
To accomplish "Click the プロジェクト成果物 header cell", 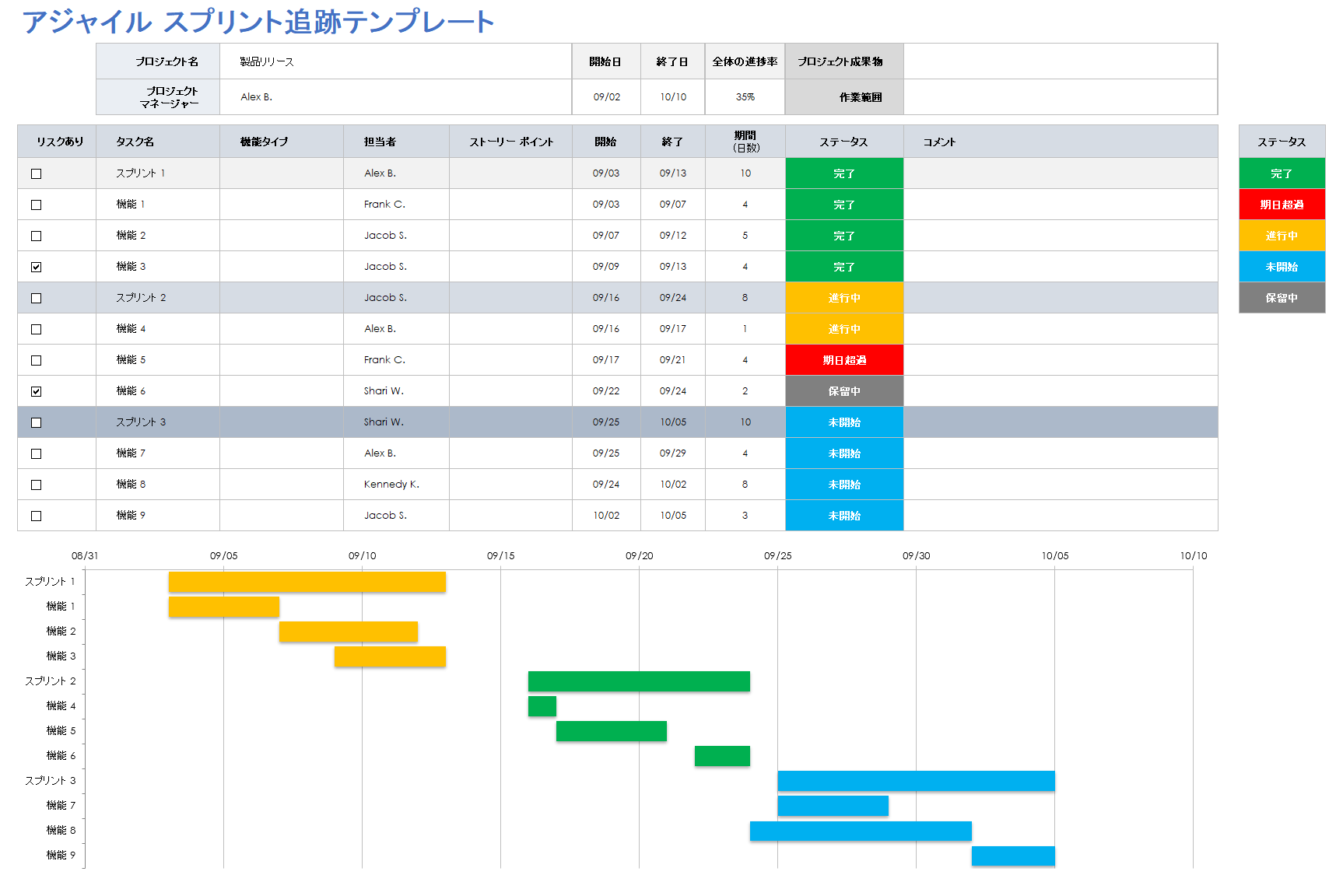I will [844, 61].
